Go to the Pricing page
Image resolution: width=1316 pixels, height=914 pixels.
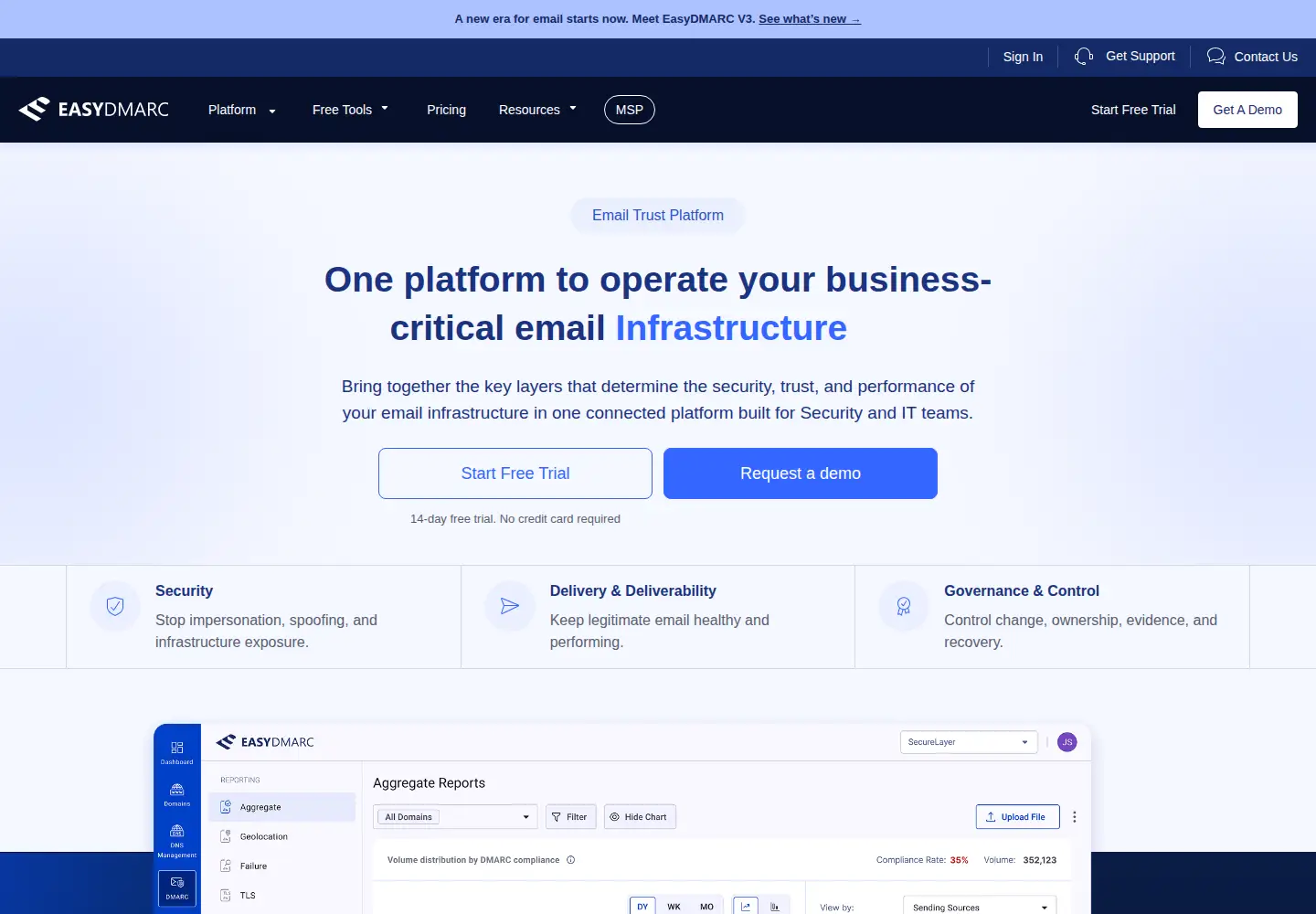pos(446,110)
